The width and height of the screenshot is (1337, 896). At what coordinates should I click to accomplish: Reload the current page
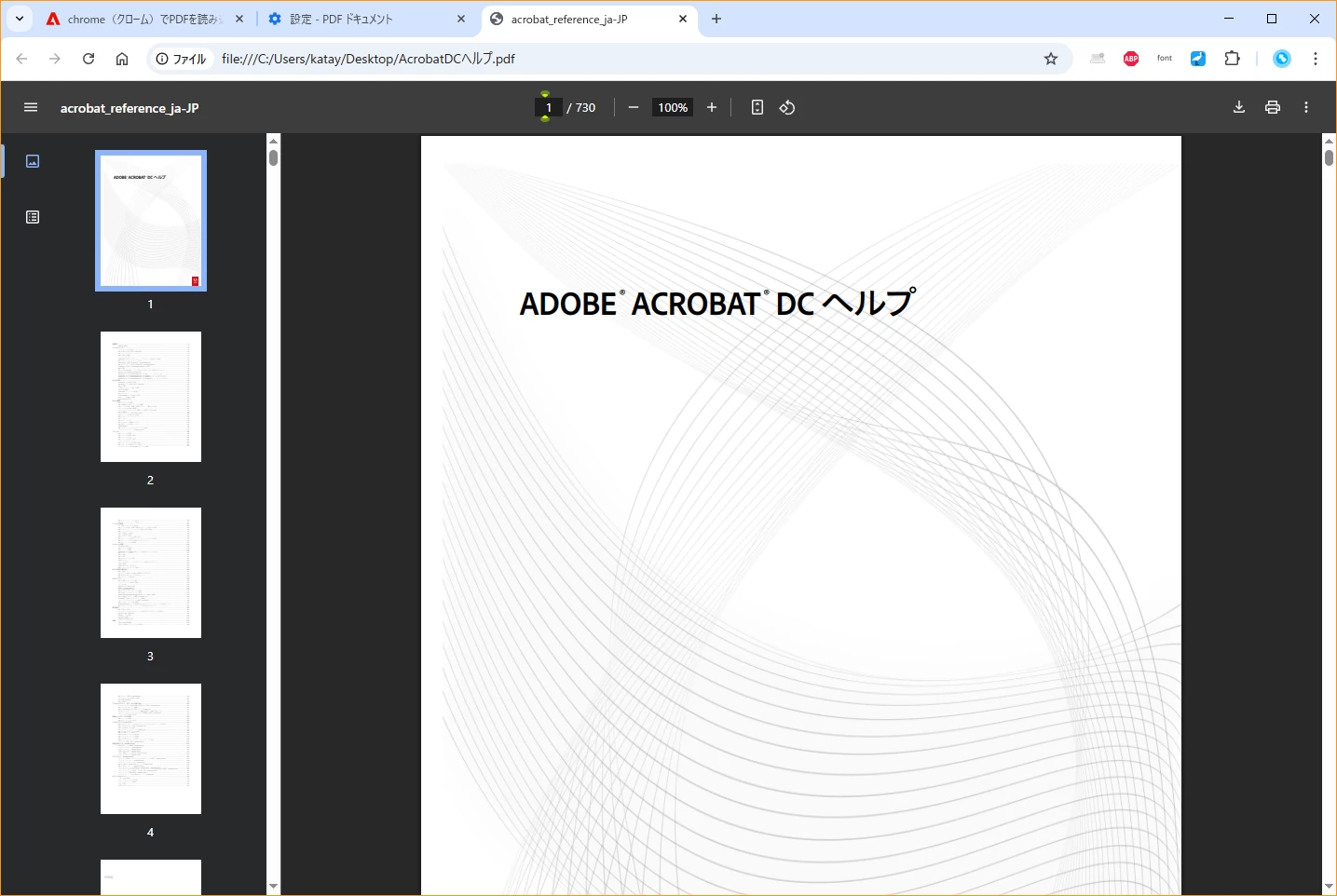click(89, 59)
